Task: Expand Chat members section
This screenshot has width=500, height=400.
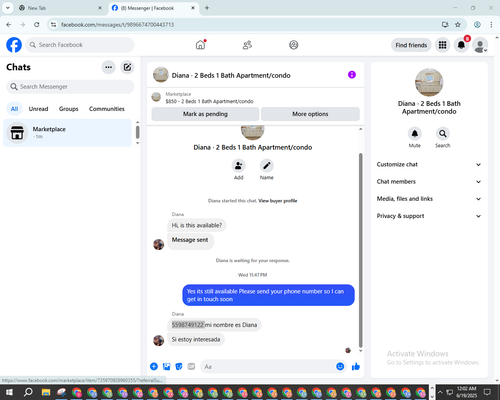Action: point(429,182)
